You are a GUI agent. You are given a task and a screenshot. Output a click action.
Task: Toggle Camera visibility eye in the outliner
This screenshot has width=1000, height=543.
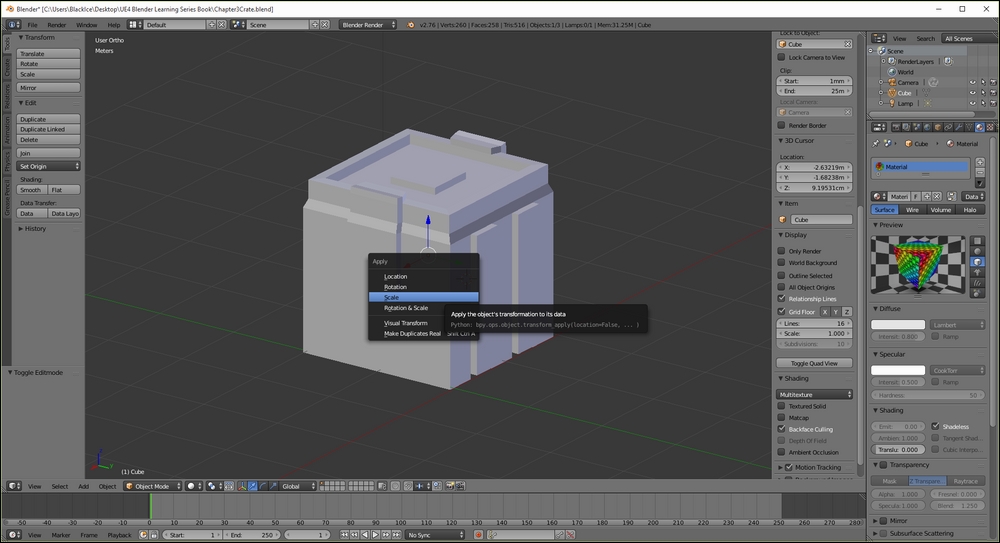coord(973,82)
